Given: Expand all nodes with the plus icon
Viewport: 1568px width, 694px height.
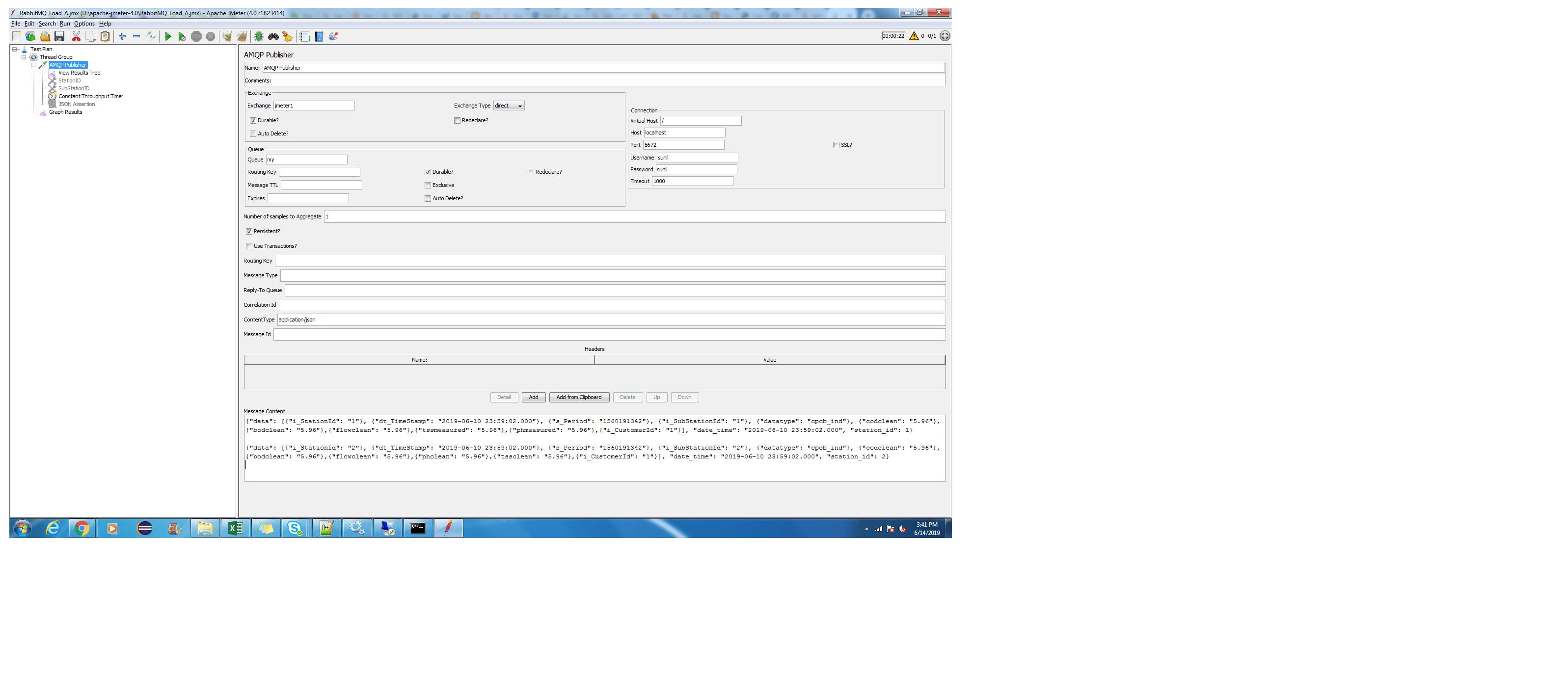Looking at the screenshot, I should point(122,36).
